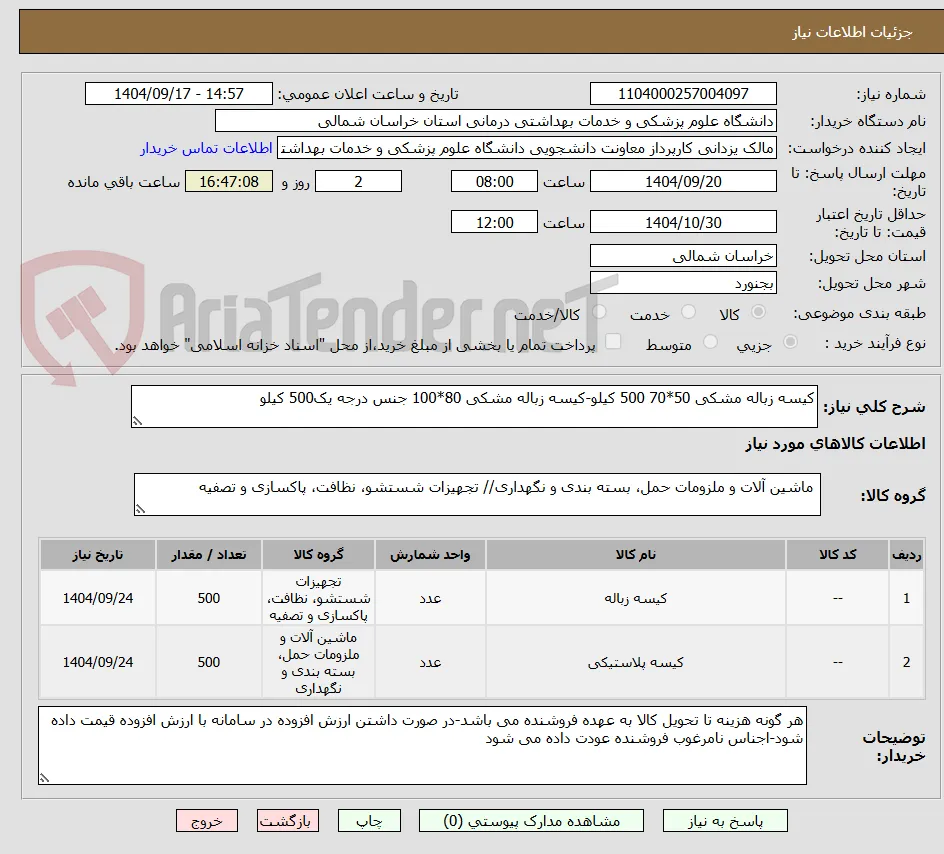Screen dimensions: 944x854
Task: Click the validity time field 12:00
Action: click(x=494, y=222)
